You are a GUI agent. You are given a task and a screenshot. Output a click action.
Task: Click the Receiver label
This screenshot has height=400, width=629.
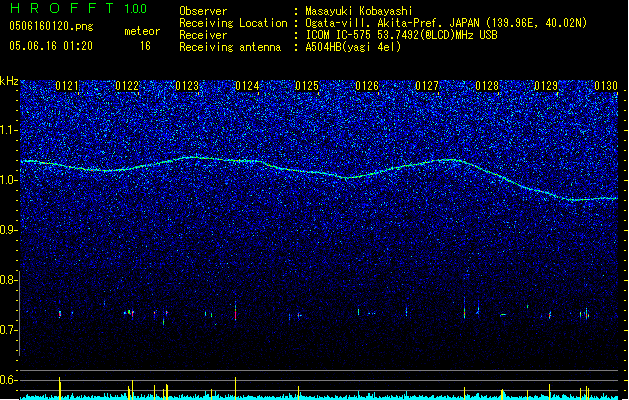[x=203, y=35]
